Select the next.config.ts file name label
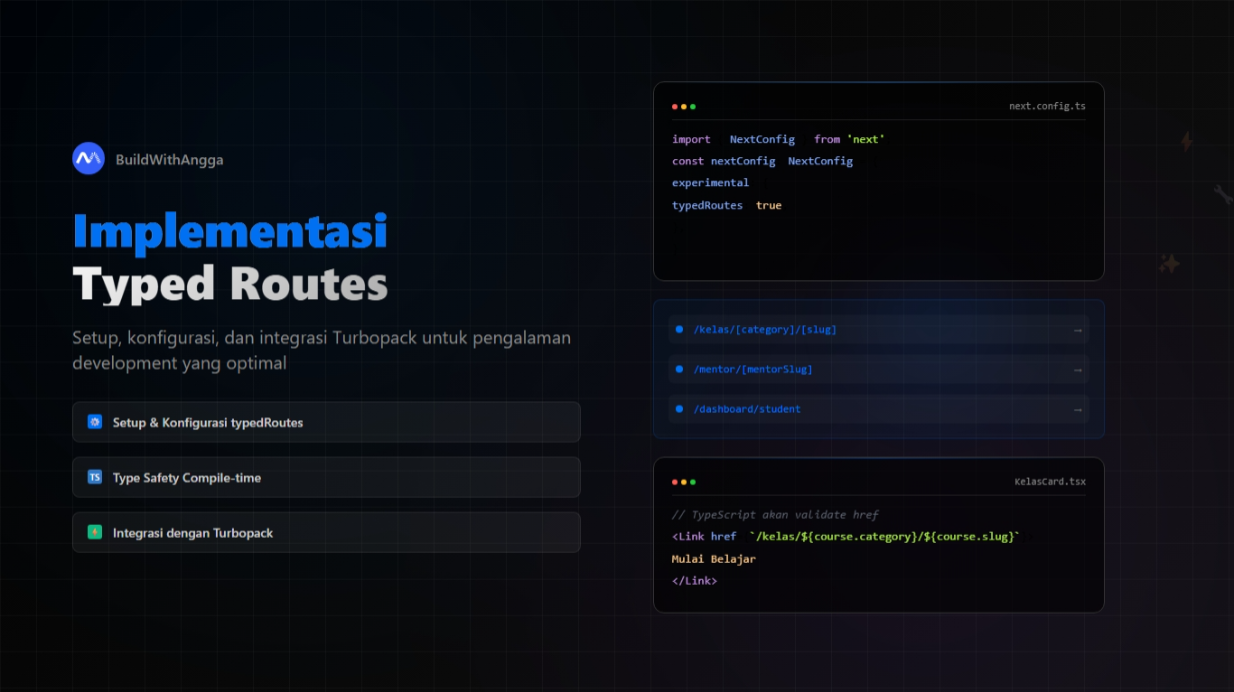This screenshot has height=692, width=1234. (1047, 106)
